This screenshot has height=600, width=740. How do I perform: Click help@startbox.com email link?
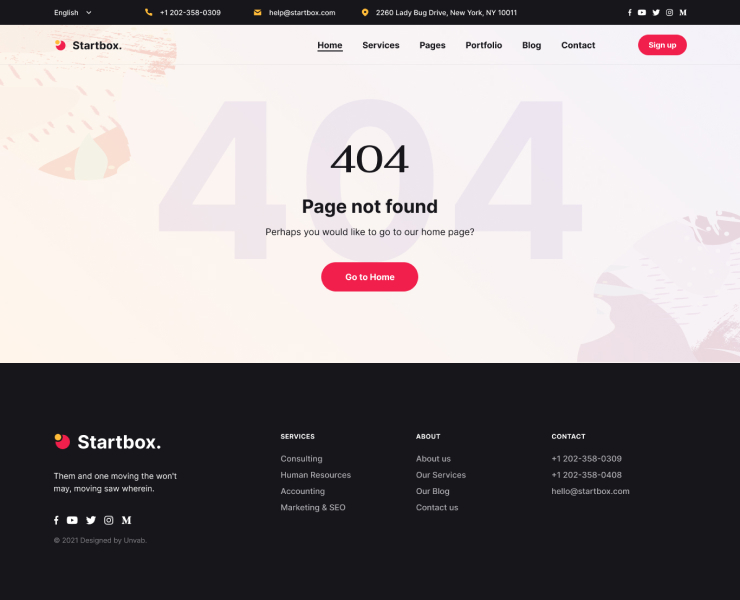(x=302, y=13)
